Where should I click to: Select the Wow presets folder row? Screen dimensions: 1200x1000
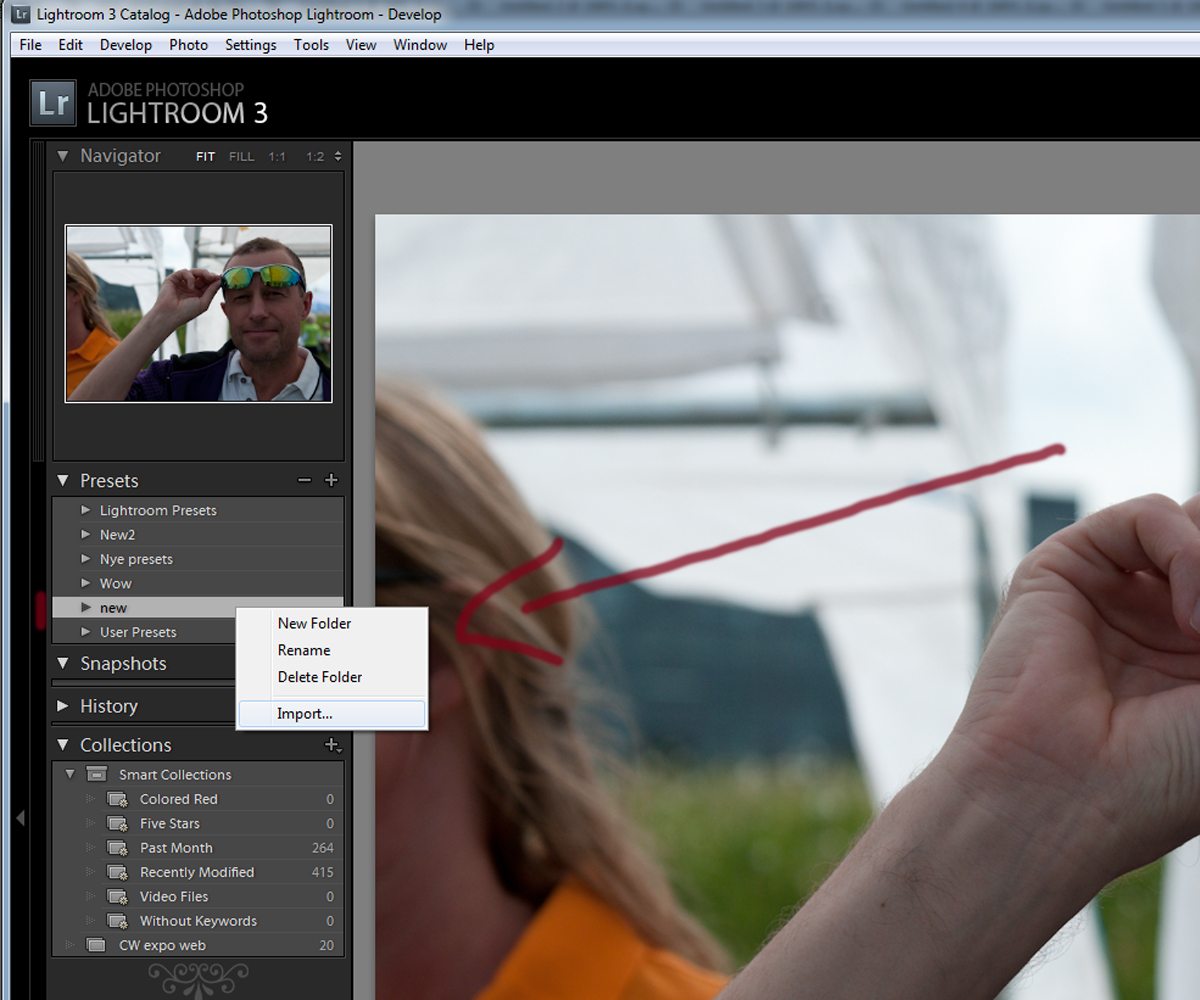pos(198,583)
